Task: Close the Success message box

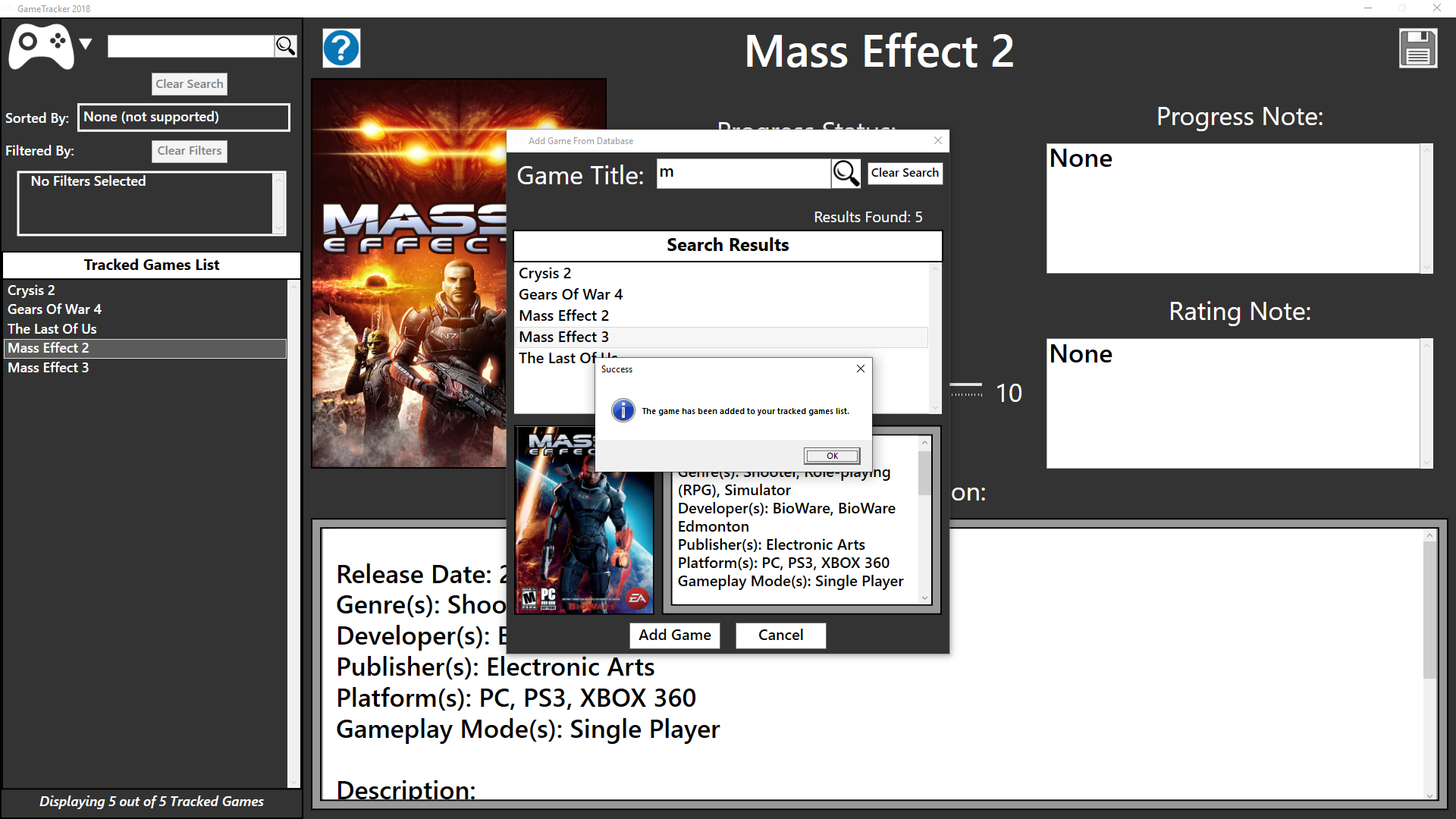Action: pyautogui.click(x=860, y=369)
